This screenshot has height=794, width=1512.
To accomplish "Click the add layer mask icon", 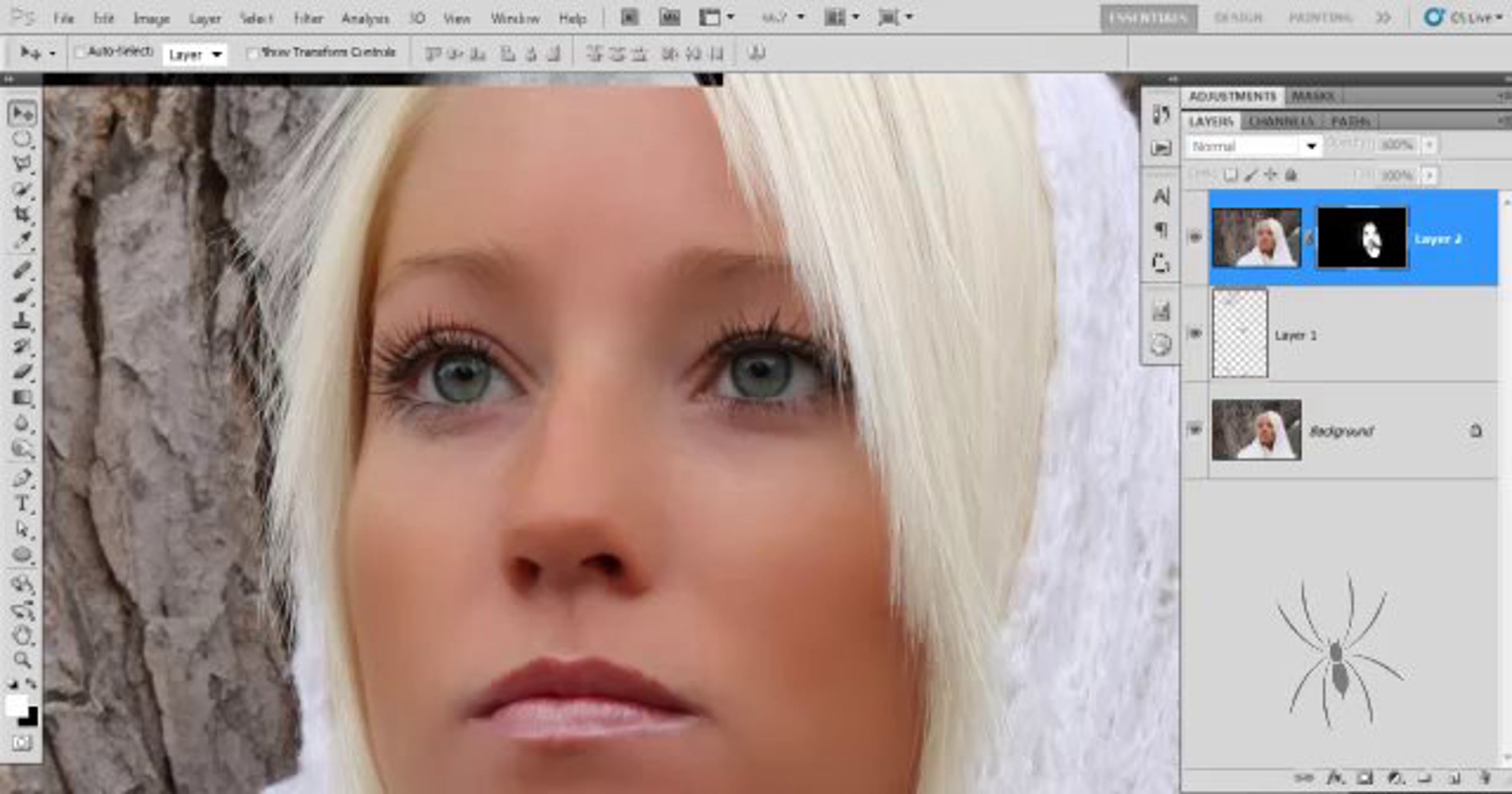I will point(1365,778).
